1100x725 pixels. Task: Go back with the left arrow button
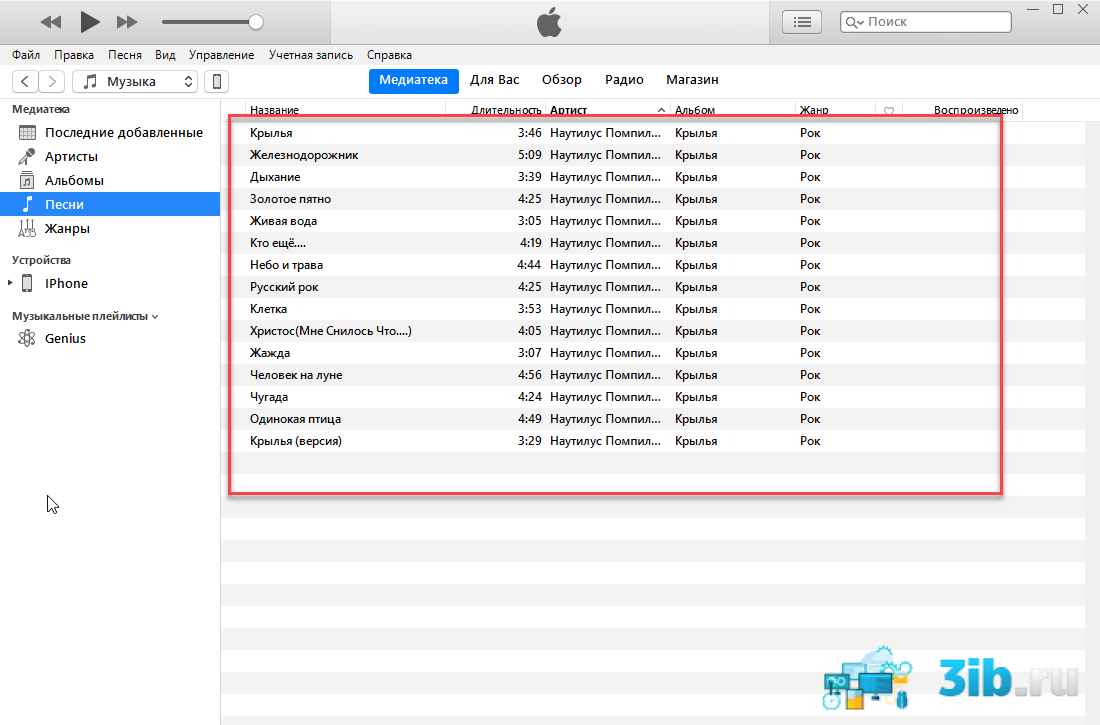pos(25,81)
